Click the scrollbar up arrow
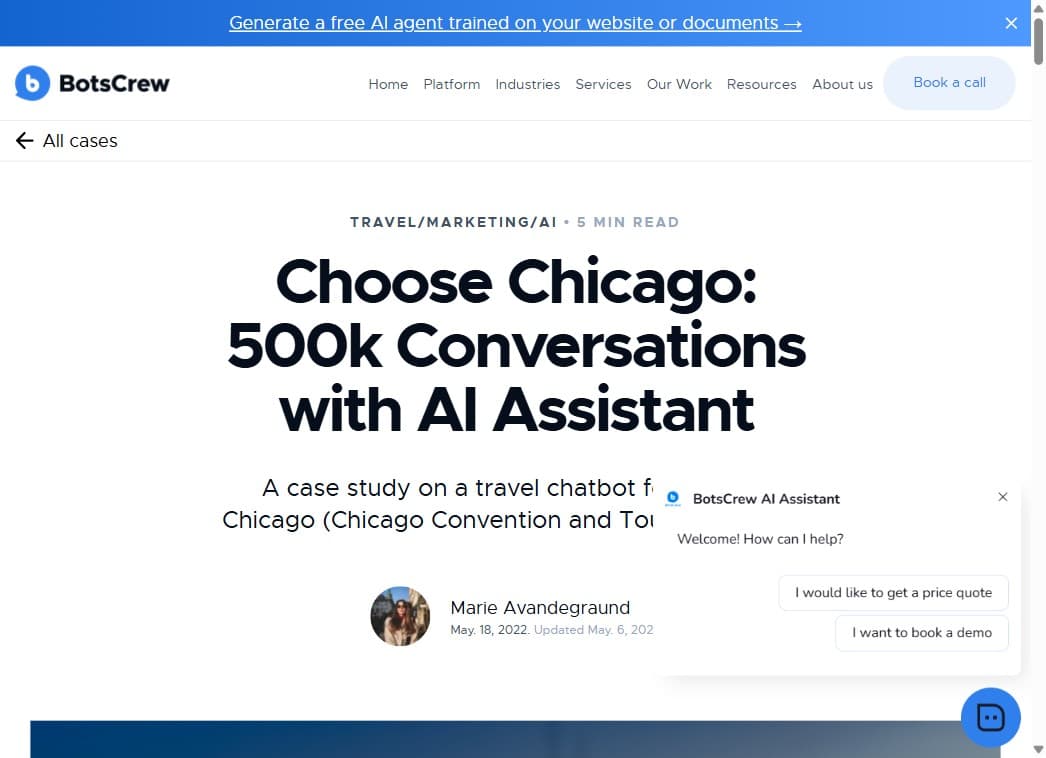The height and width of the screenshot is (758, 1046). coord(1038,8)
